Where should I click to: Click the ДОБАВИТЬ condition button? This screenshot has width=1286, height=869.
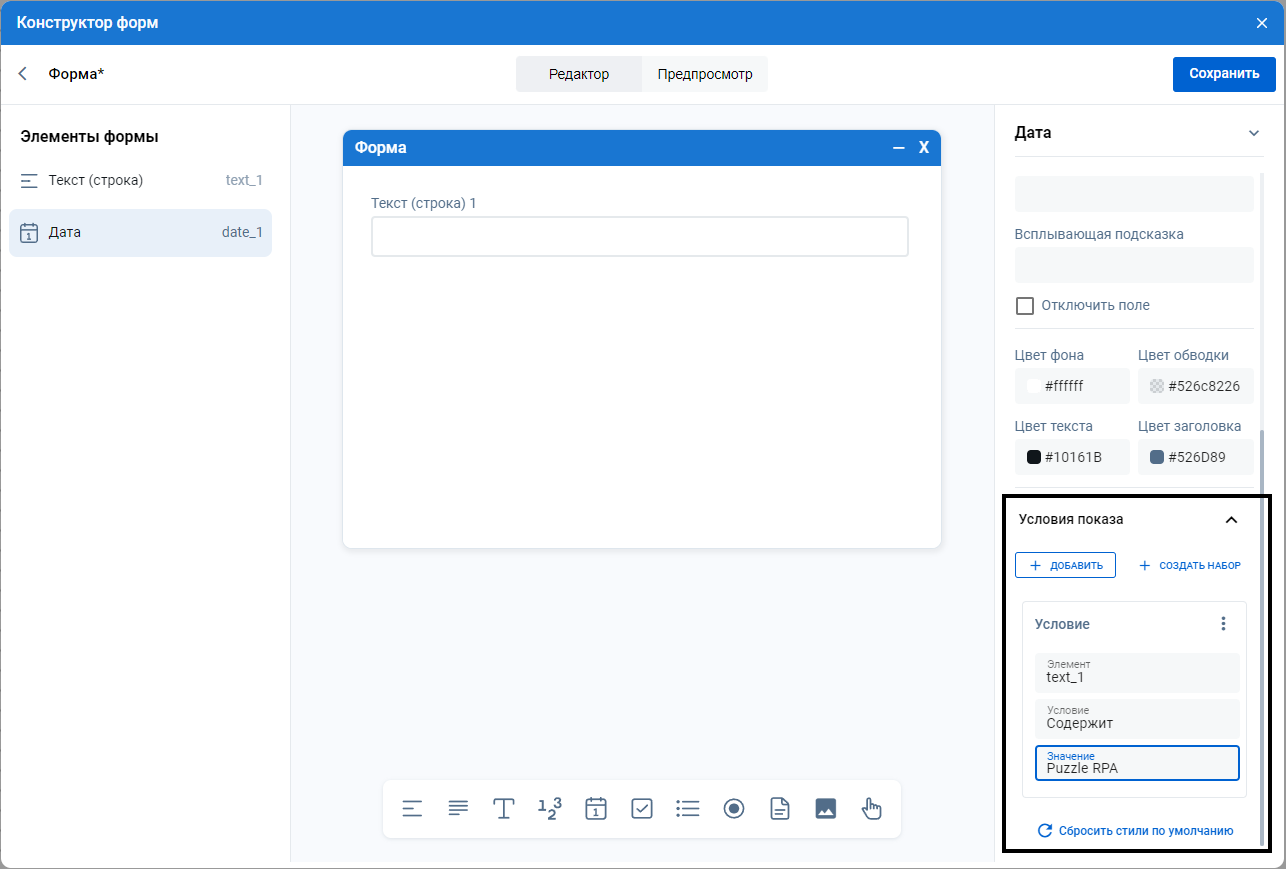point(1065,565)
